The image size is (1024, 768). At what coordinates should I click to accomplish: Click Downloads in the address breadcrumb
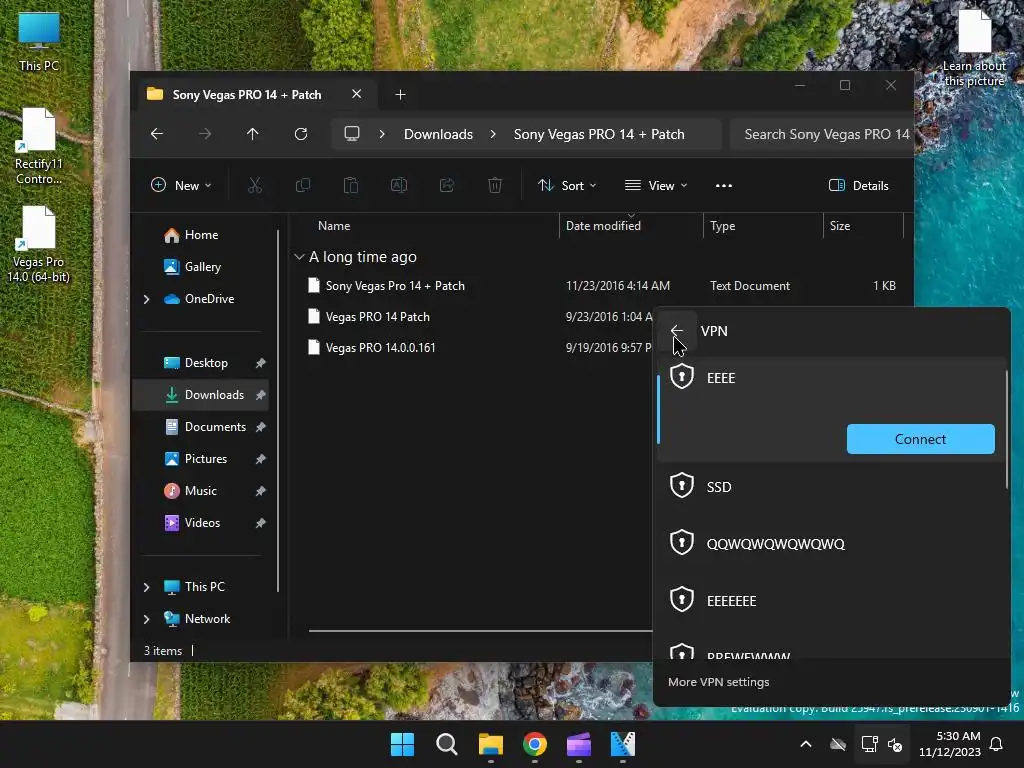click(438, 134)
